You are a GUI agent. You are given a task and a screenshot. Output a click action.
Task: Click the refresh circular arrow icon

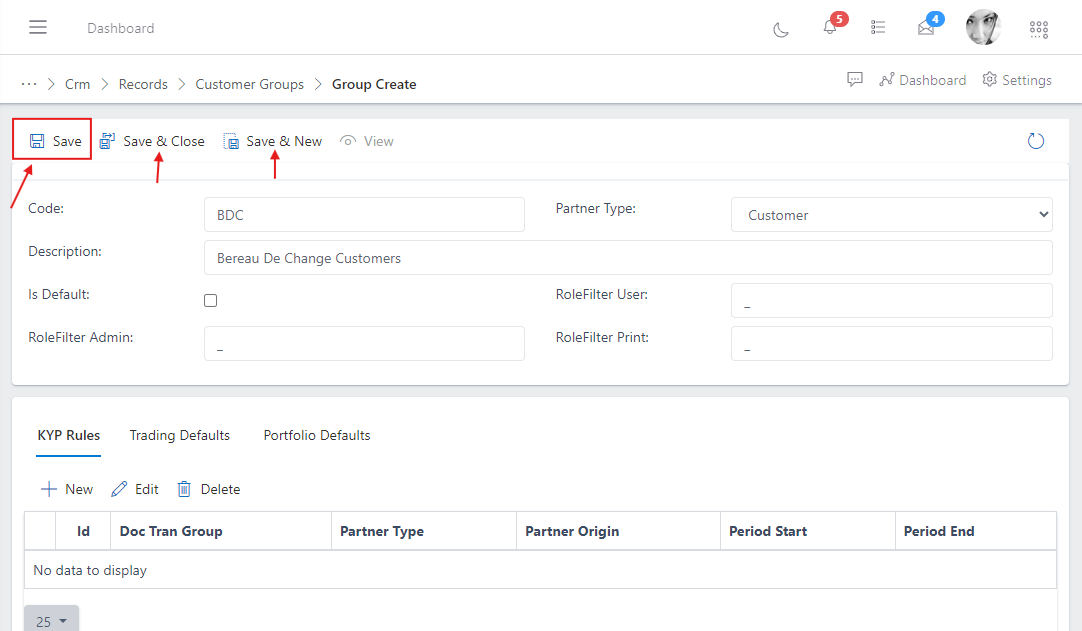(x=1035, y=140)
